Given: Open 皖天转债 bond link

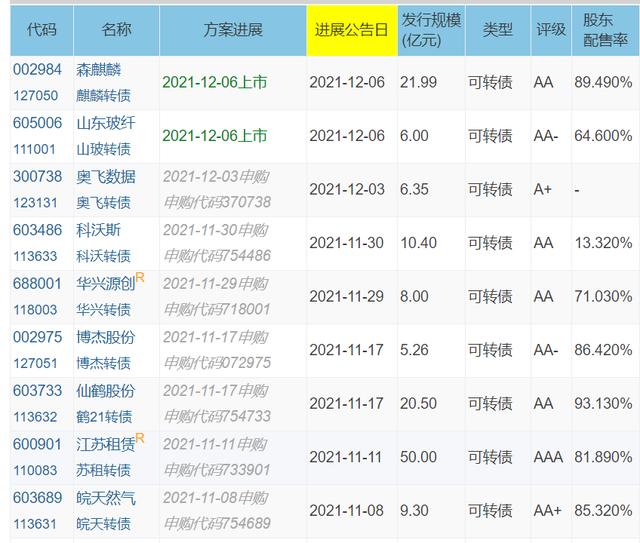Looking at the screenshot, I should click(103, 523).
